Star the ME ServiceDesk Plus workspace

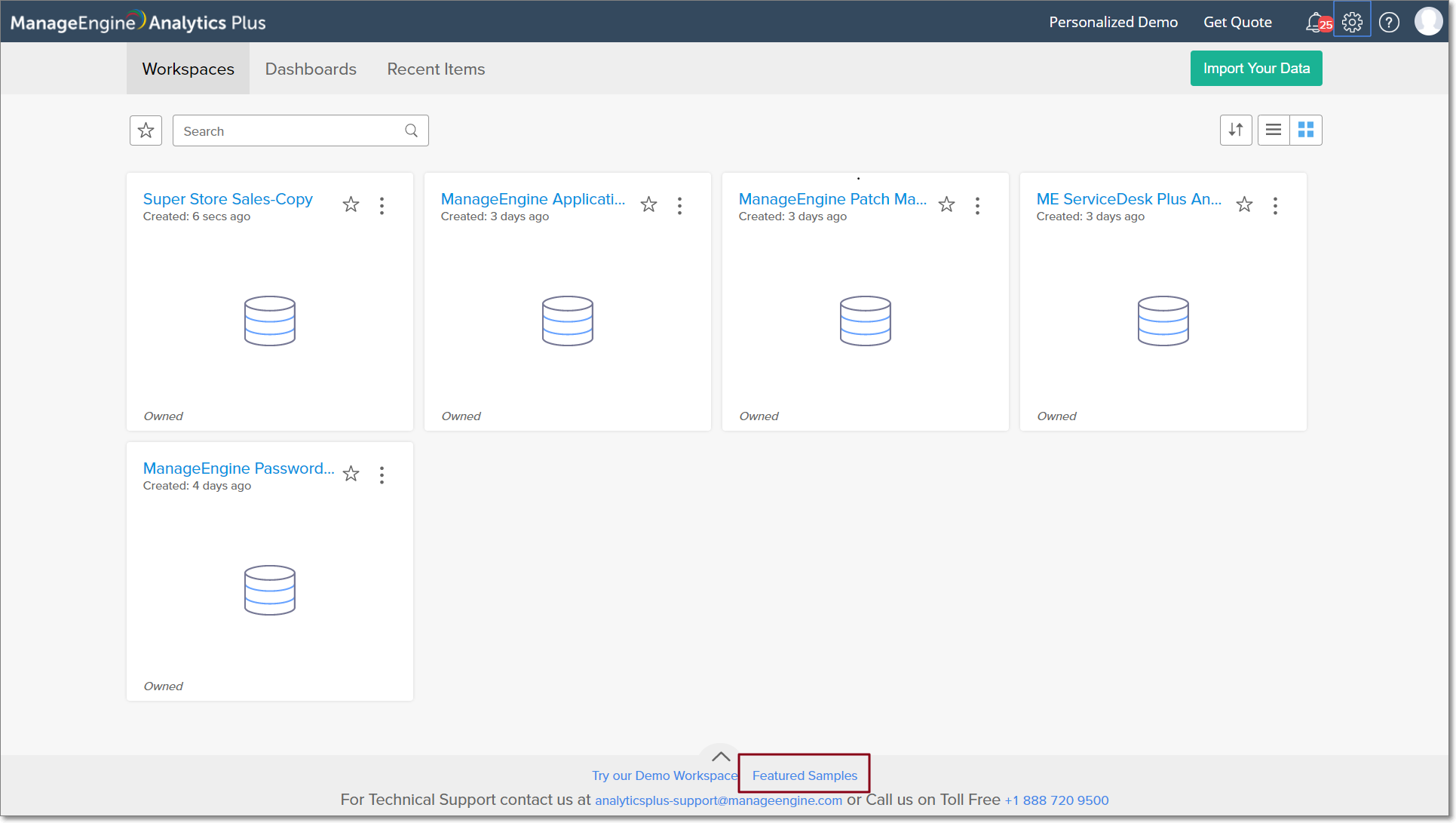(1244, 204)
